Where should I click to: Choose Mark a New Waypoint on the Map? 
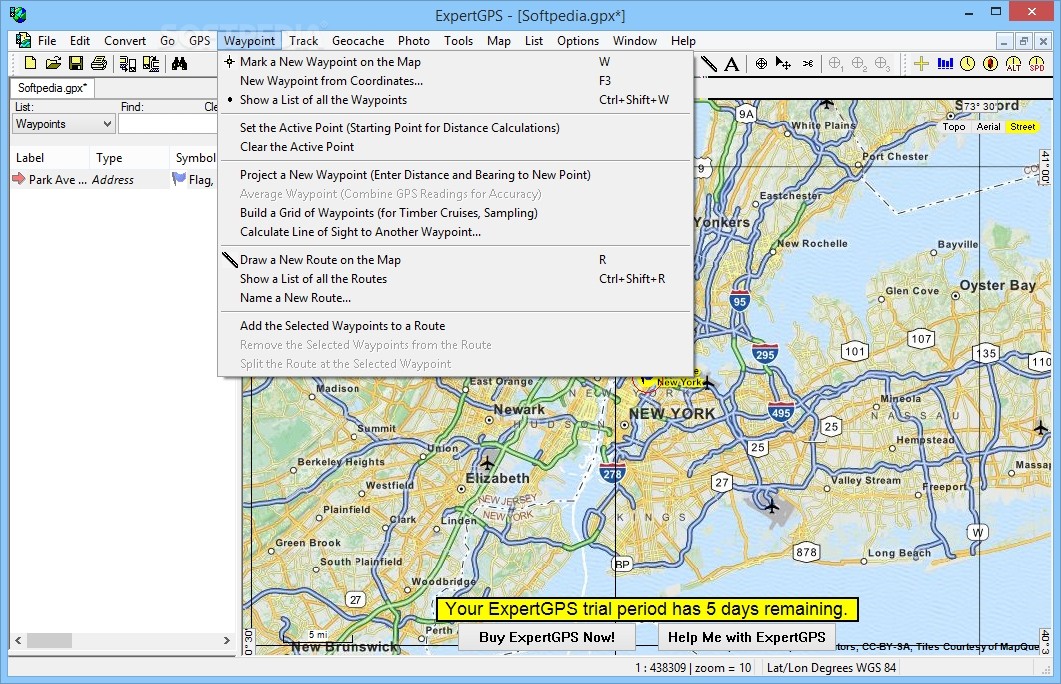(455, 62)
